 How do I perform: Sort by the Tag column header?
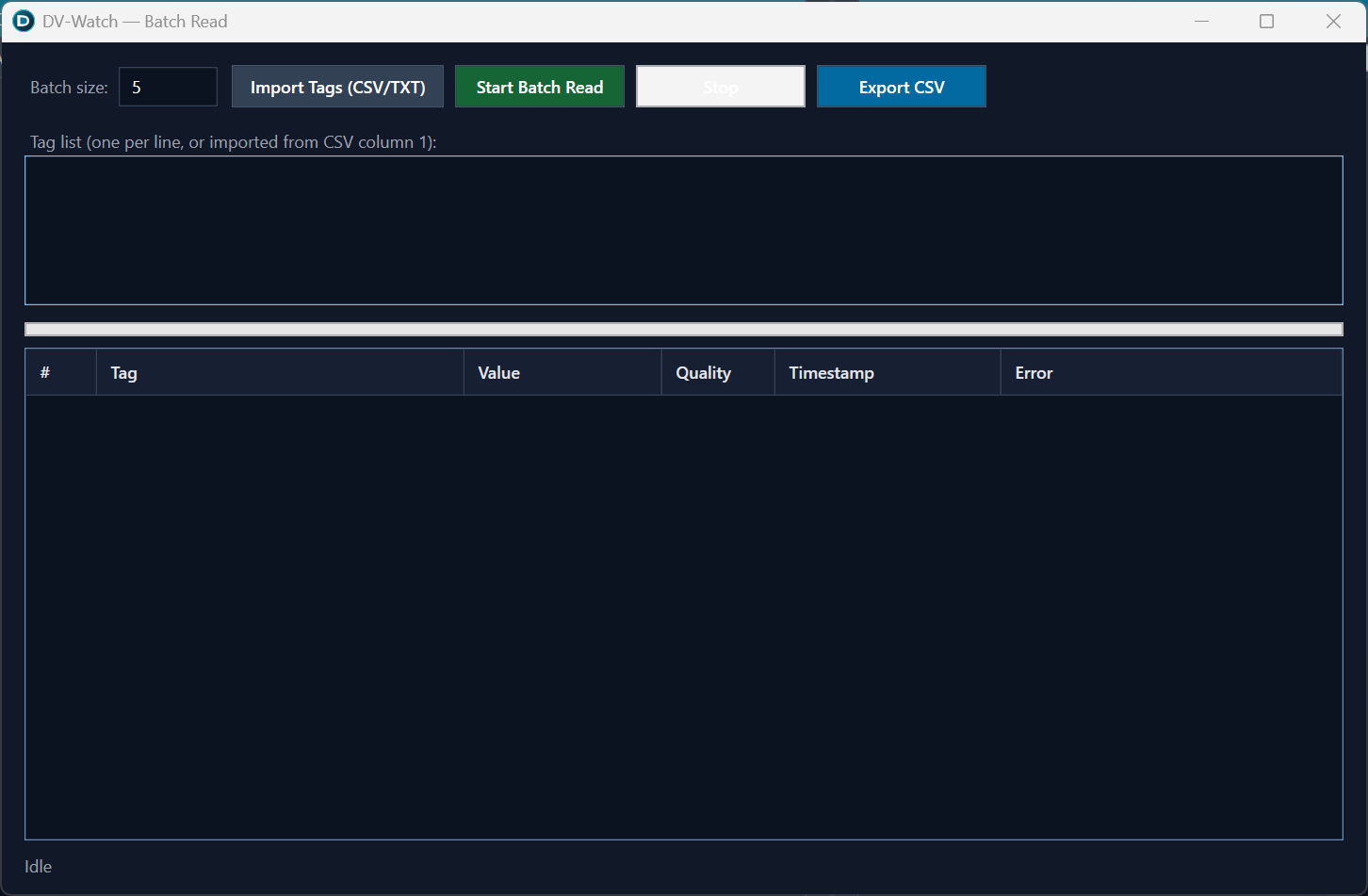[x=280, y=373]
